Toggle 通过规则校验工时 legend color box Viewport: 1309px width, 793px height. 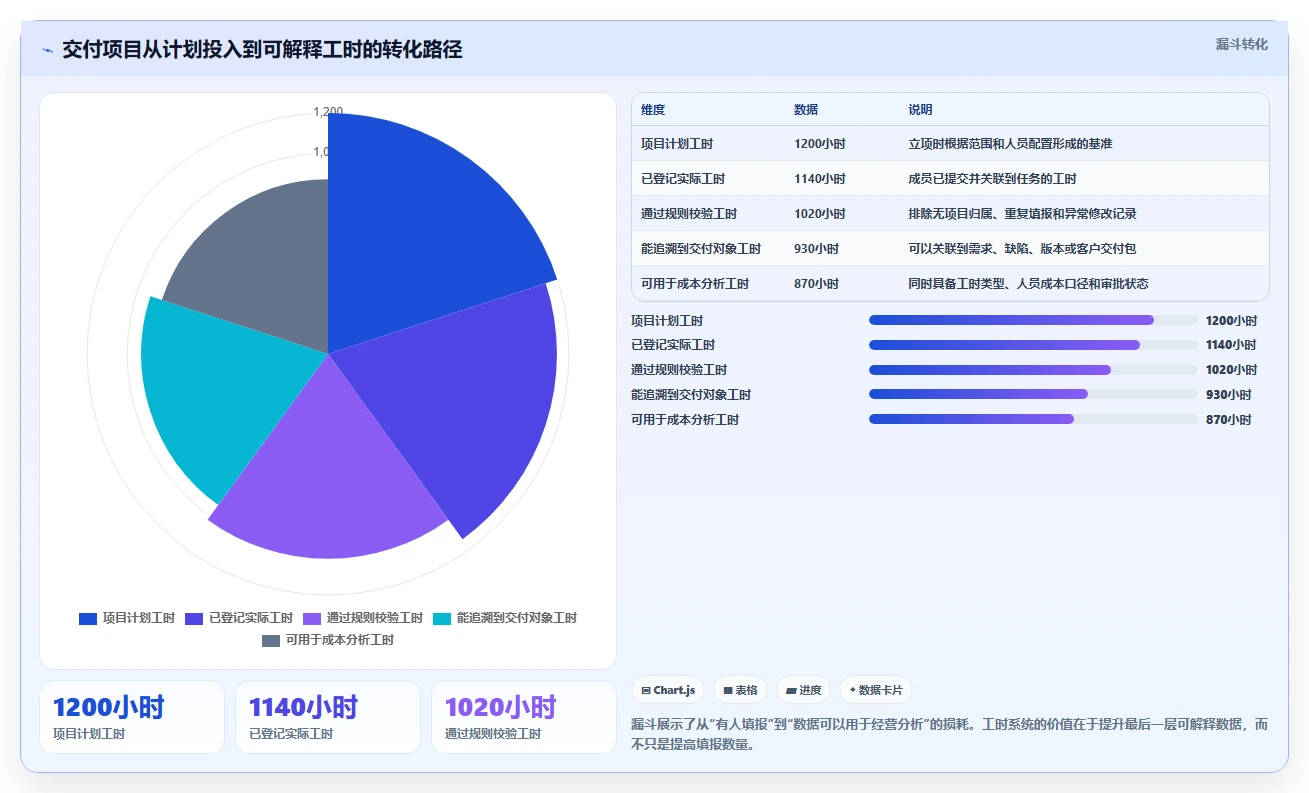point(312,618)
